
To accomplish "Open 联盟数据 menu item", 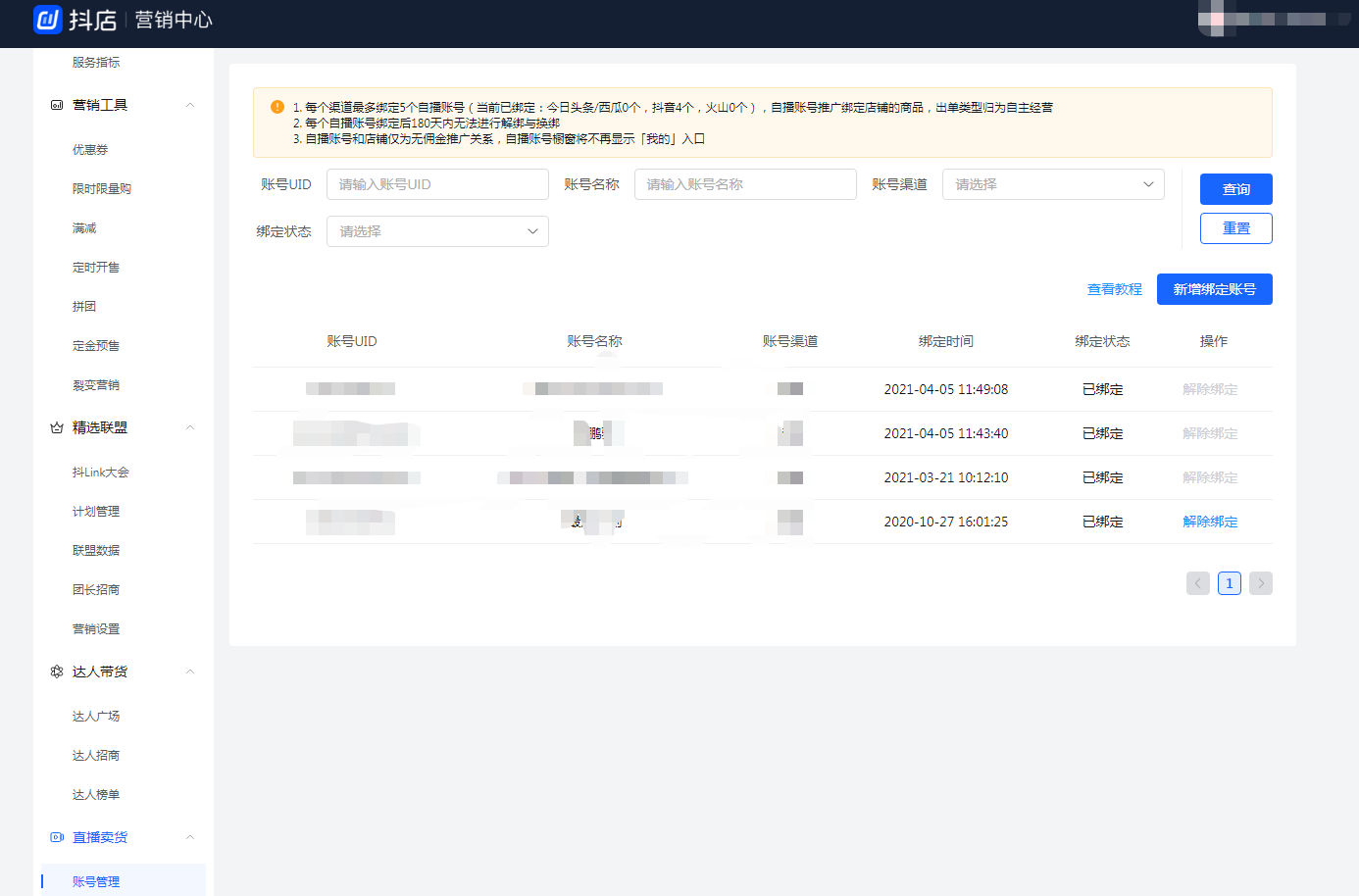I will coord(96,551).
